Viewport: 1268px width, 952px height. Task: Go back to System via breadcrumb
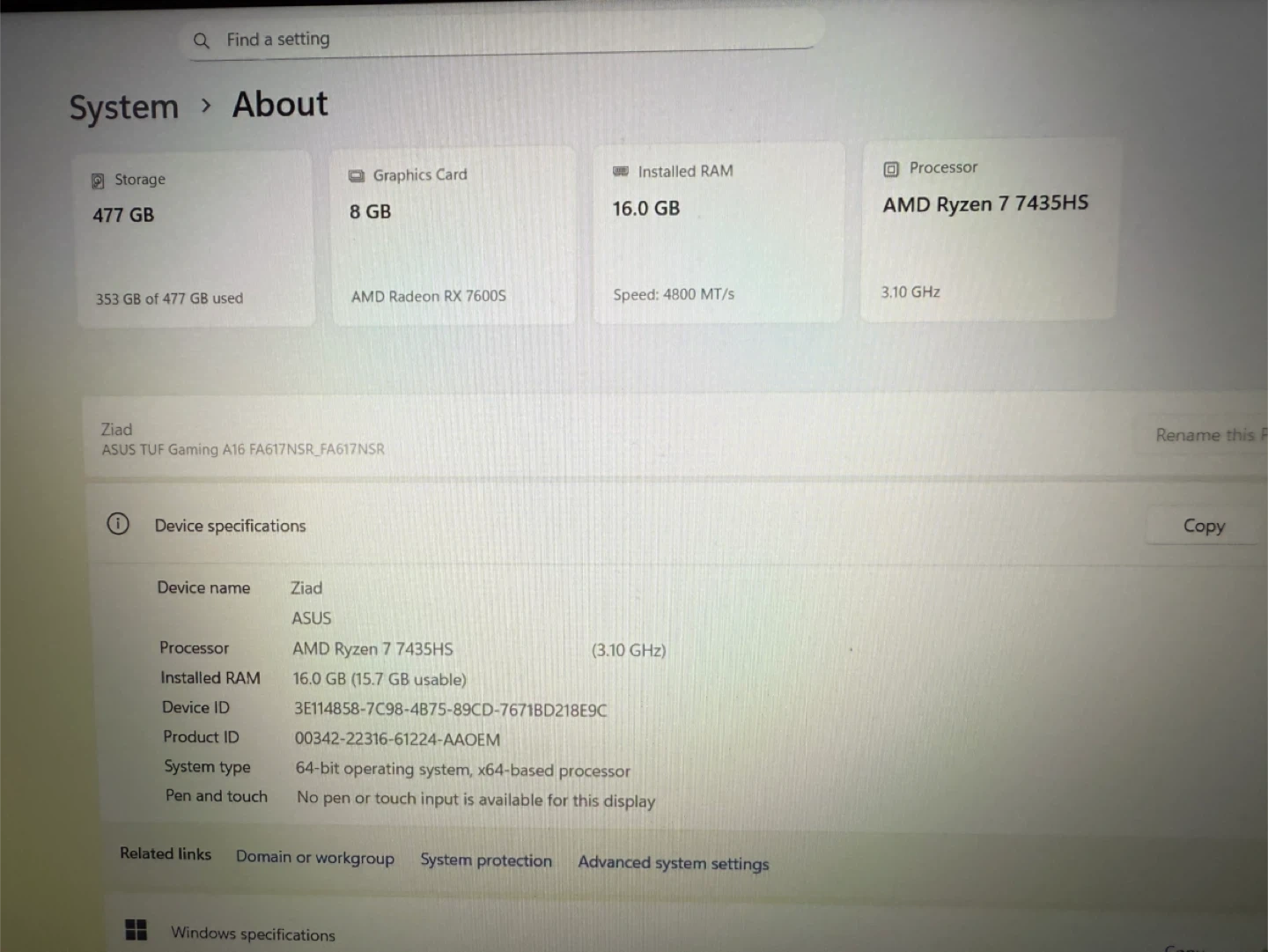124,107
